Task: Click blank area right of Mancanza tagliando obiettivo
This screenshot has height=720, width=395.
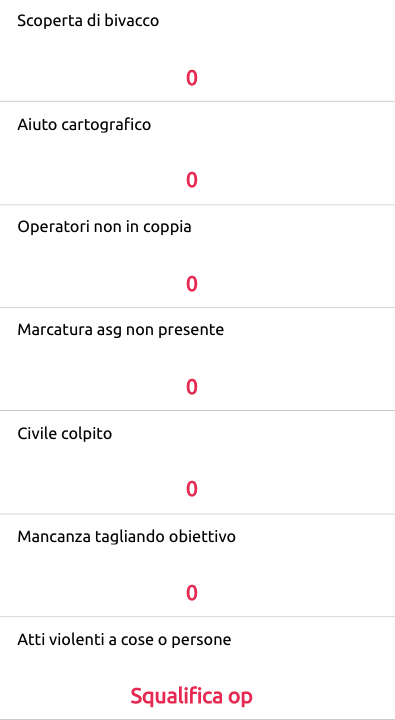Action: coord(315,536)
